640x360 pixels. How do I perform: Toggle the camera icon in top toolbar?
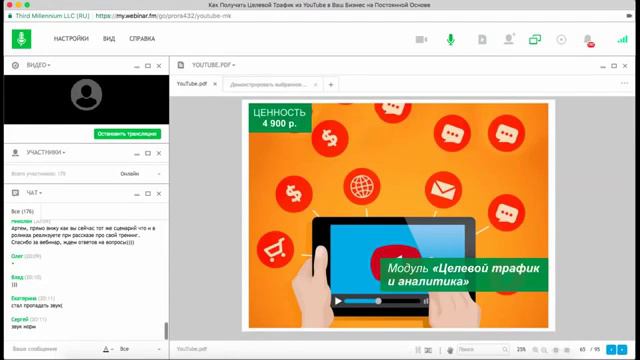(421, 40)
